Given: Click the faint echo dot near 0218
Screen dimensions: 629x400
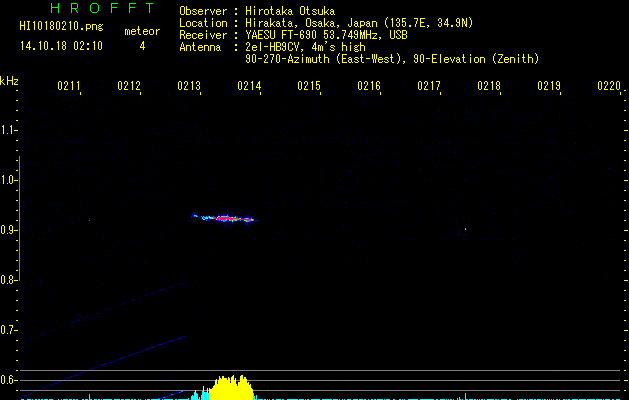Looking at the screenshot, I should click(x=465, y=229).
